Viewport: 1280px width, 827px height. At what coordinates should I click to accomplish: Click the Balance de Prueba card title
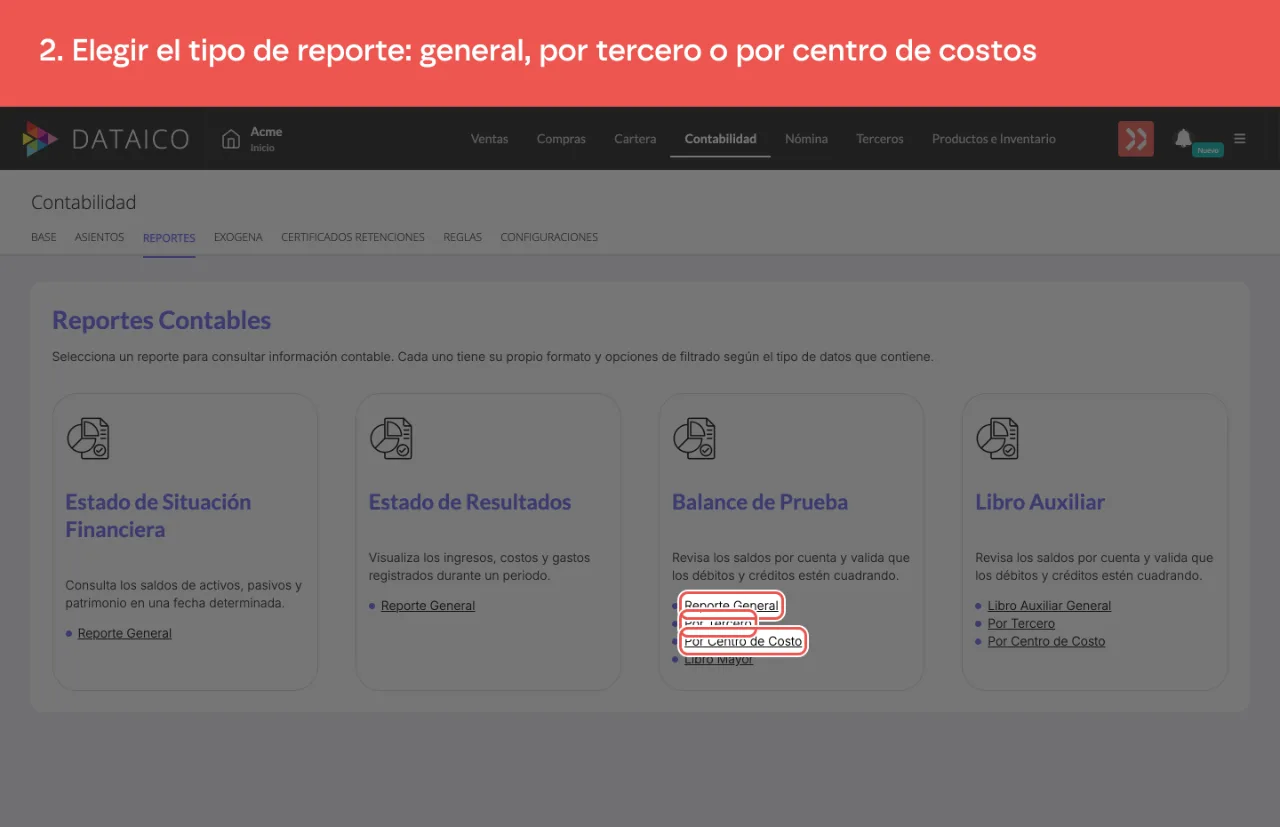point(760,502)
